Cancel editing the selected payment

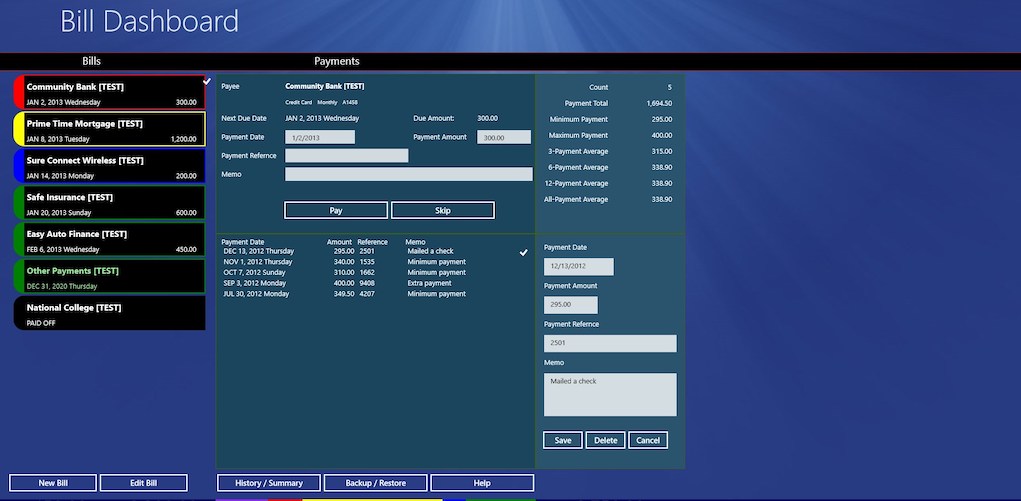pos(648,440)
